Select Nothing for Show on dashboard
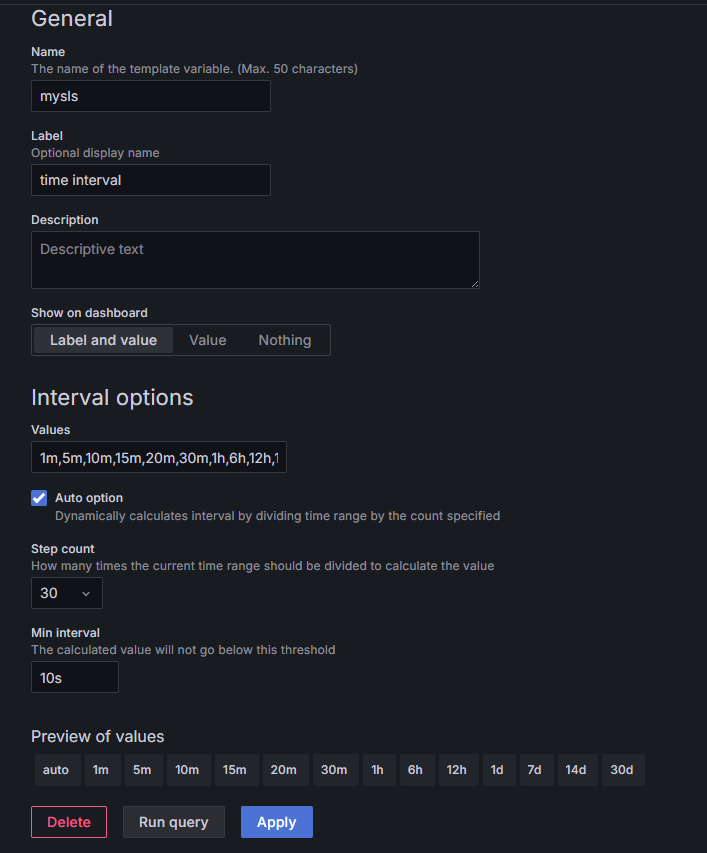The width and height of the screenshot is (707, 853). pyautogui.click(x=285, y=340)
